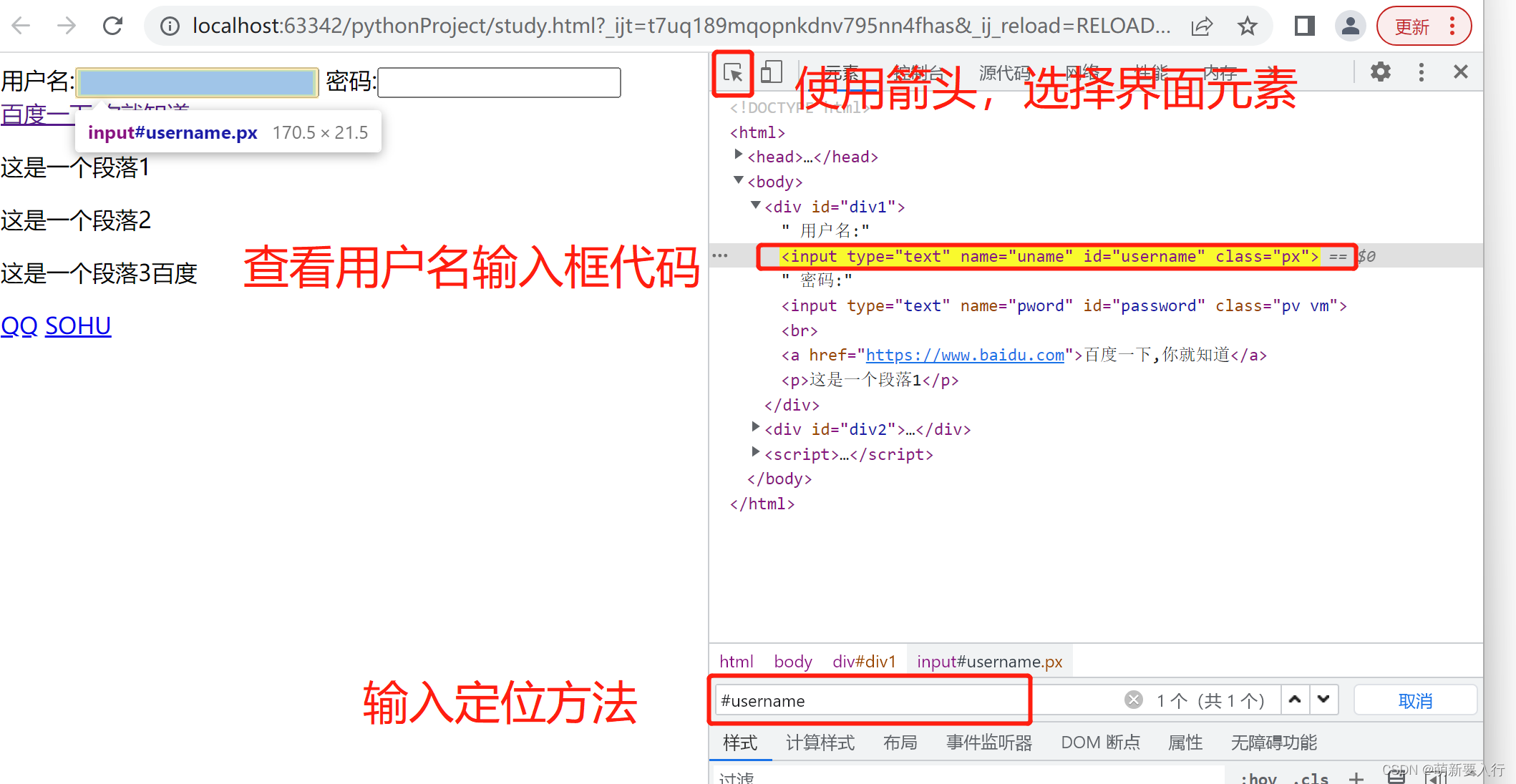The width and height of the screenshot is (1516, 784).
Task: Expand the div id="div2" node
Action: click(x=755, y=428)
